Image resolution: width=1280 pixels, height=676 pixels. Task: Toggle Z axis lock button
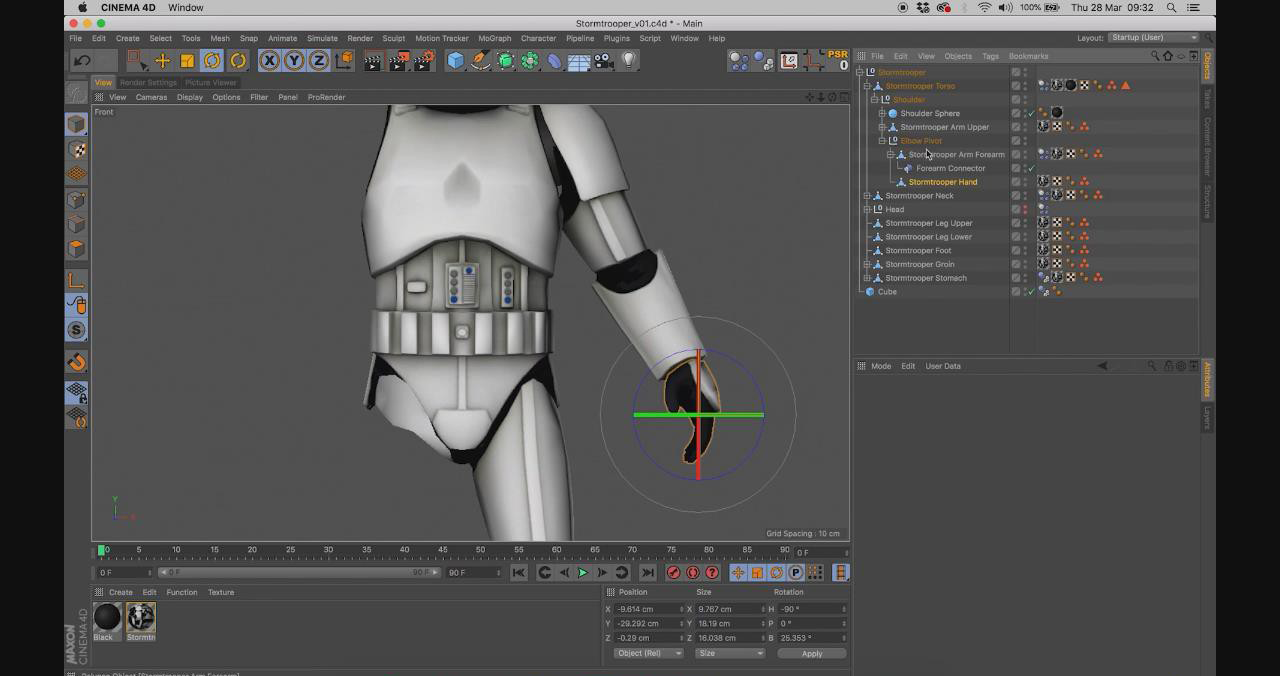click(318, 61)
